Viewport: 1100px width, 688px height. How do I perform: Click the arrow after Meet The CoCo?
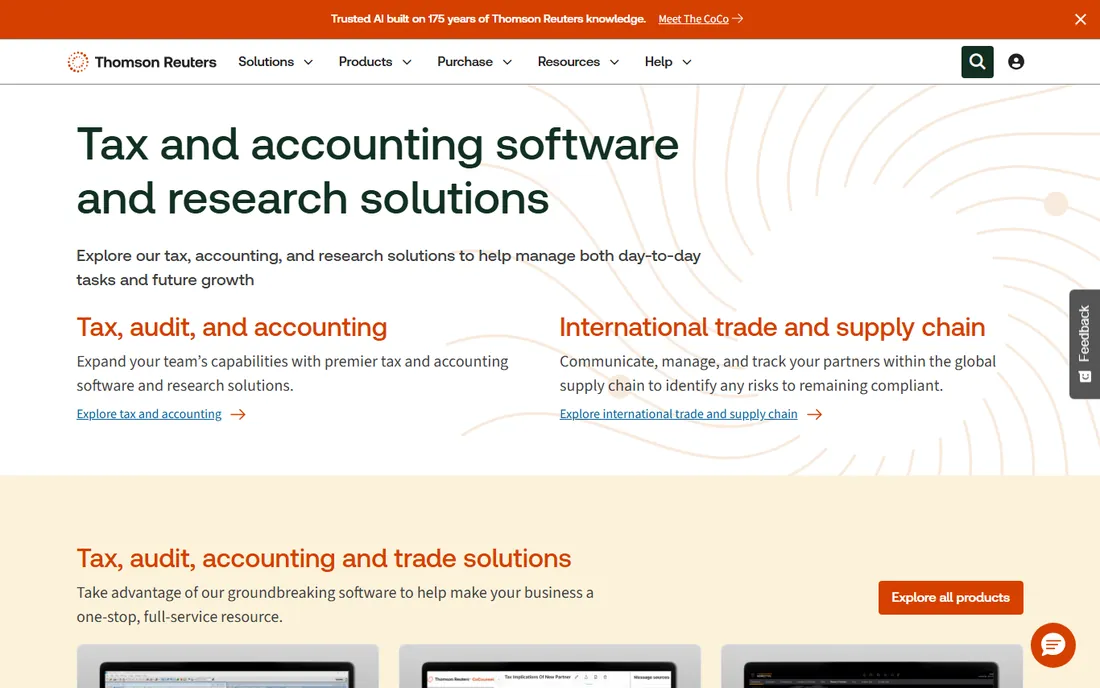coord(738,19)
